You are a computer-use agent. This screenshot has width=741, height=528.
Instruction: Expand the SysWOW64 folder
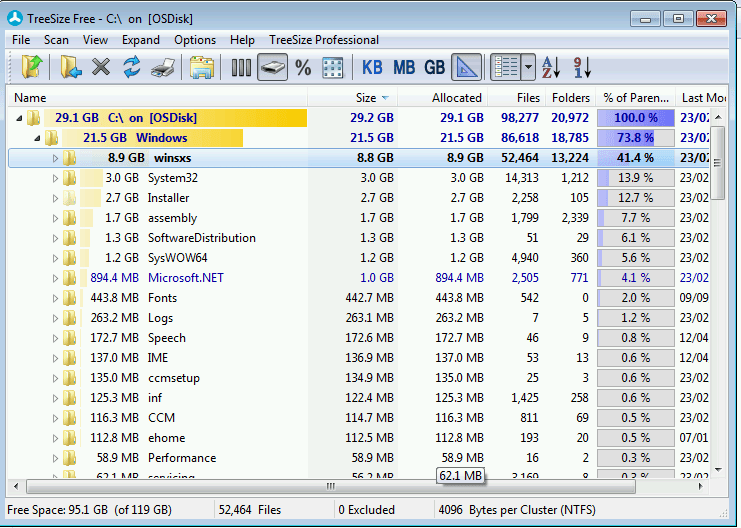click(x=55, y=258)
